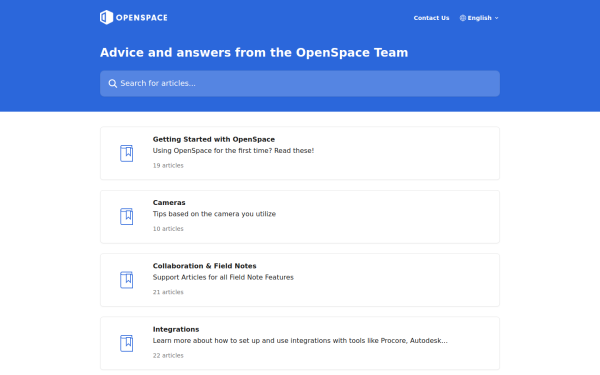Open the Integrations collection title
Viewport: 600px width, 375px height.
coord(176,329)
